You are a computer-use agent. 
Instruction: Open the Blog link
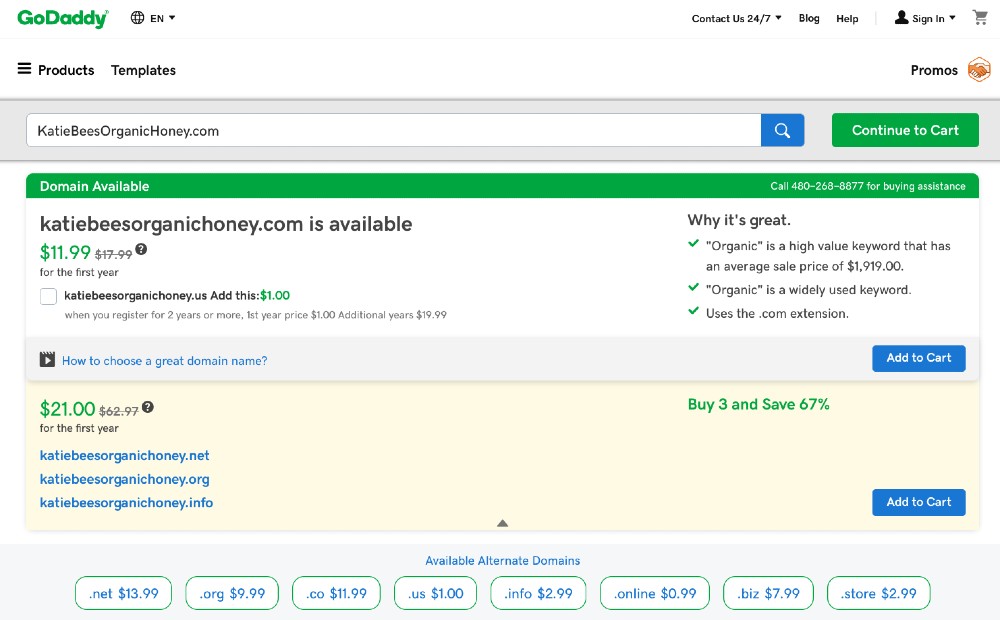[x=809, y=18]
